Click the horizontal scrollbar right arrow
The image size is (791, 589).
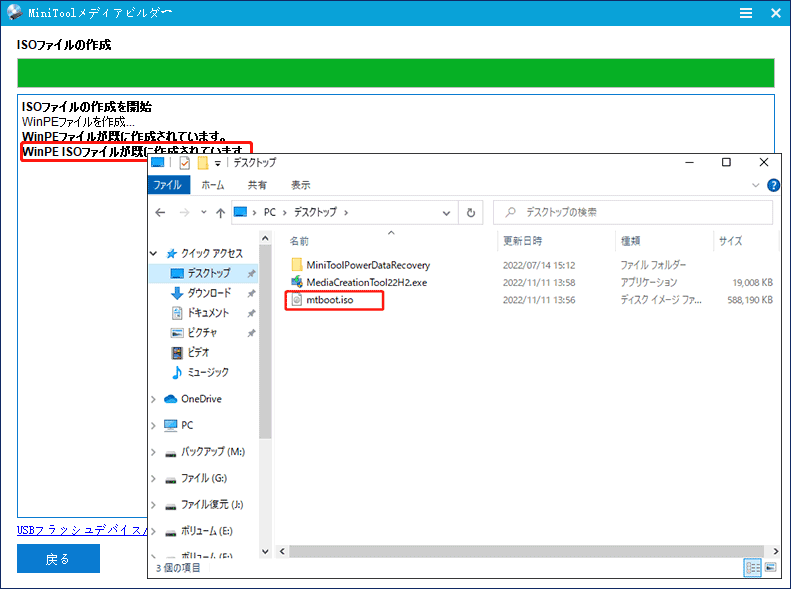pos(775,551)
